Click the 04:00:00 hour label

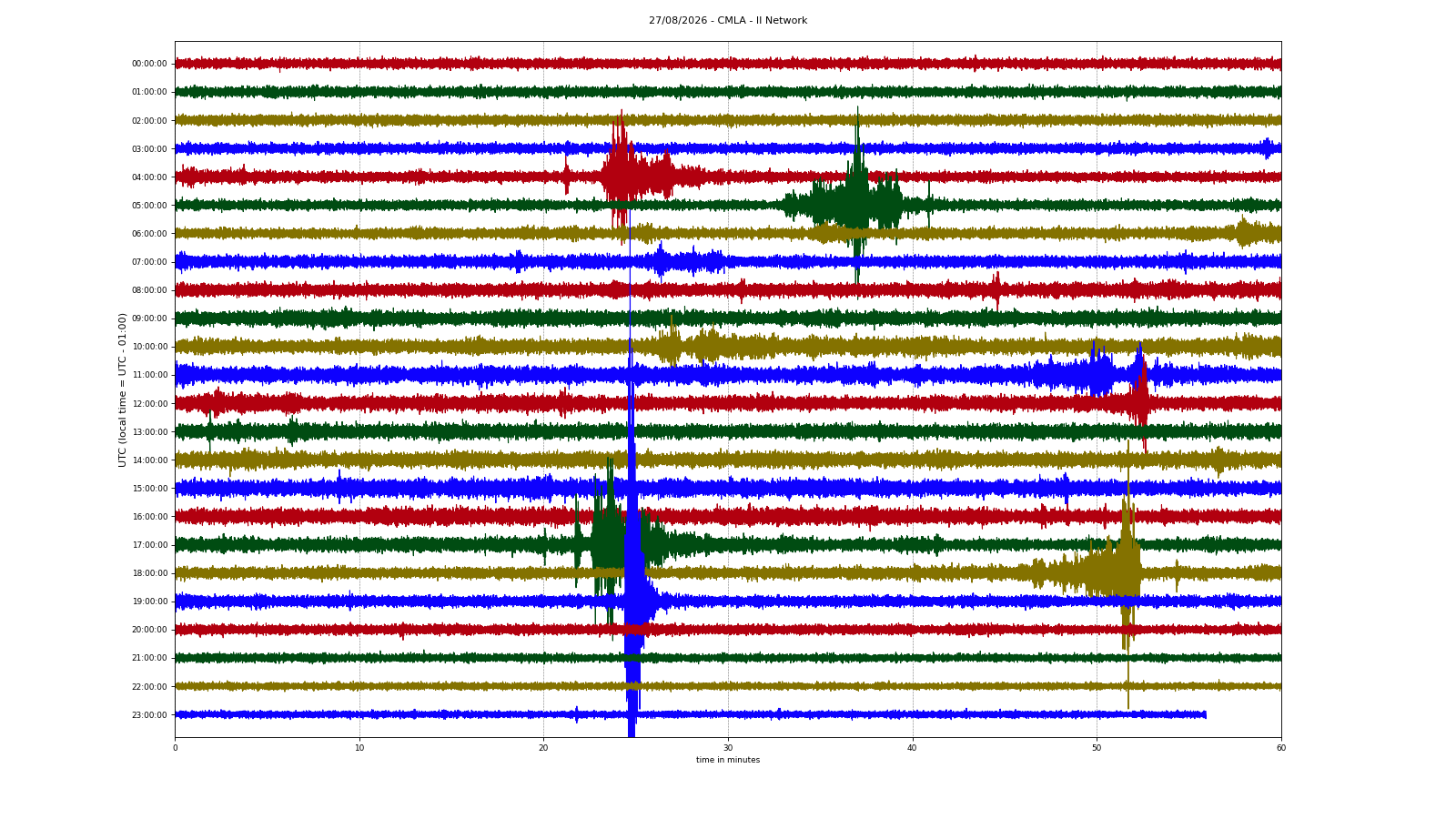click(x=149, y=177)
